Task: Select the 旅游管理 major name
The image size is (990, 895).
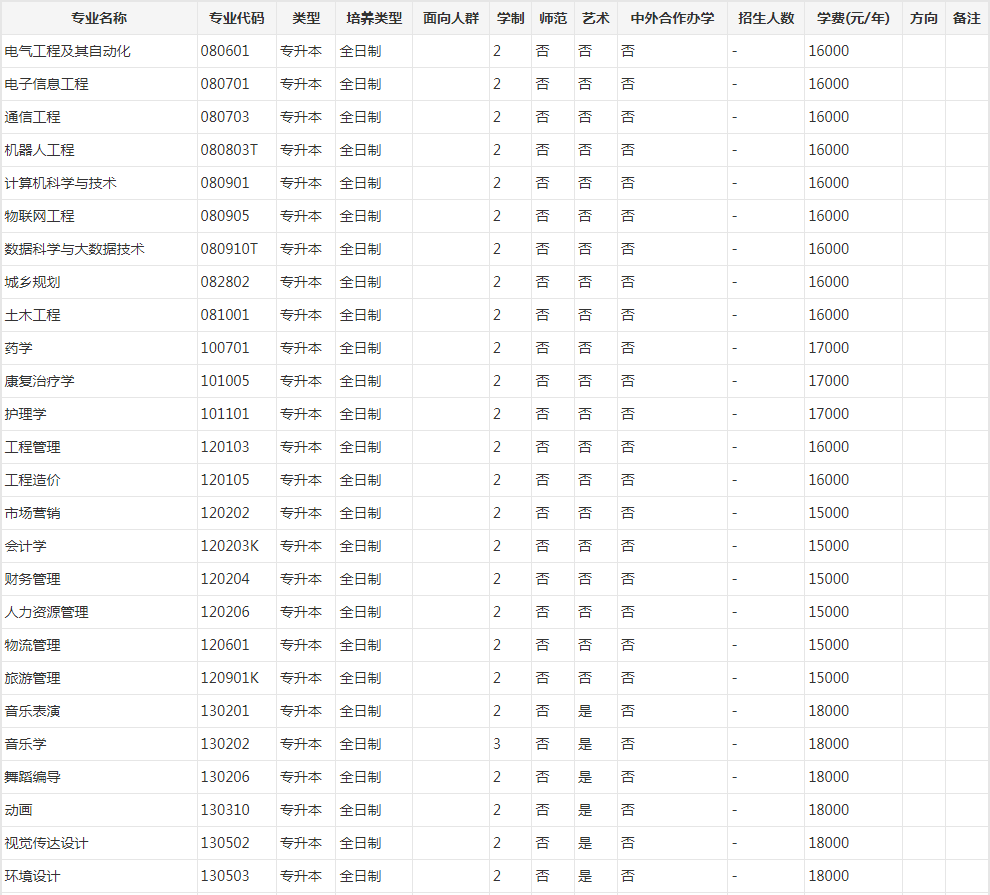Action: click(x=33, y=678)
